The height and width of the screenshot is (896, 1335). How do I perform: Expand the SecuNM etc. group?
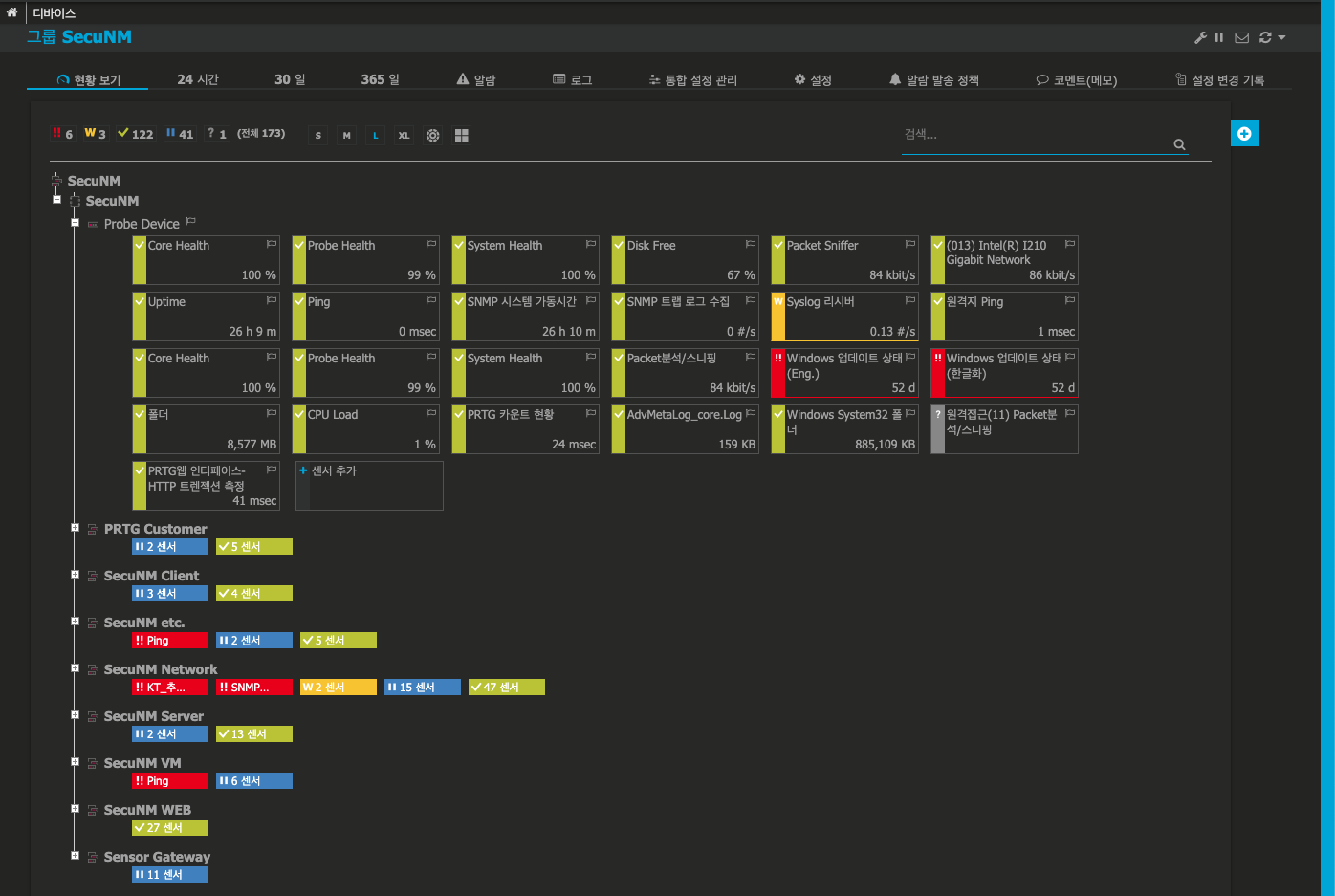pos(75,622)
